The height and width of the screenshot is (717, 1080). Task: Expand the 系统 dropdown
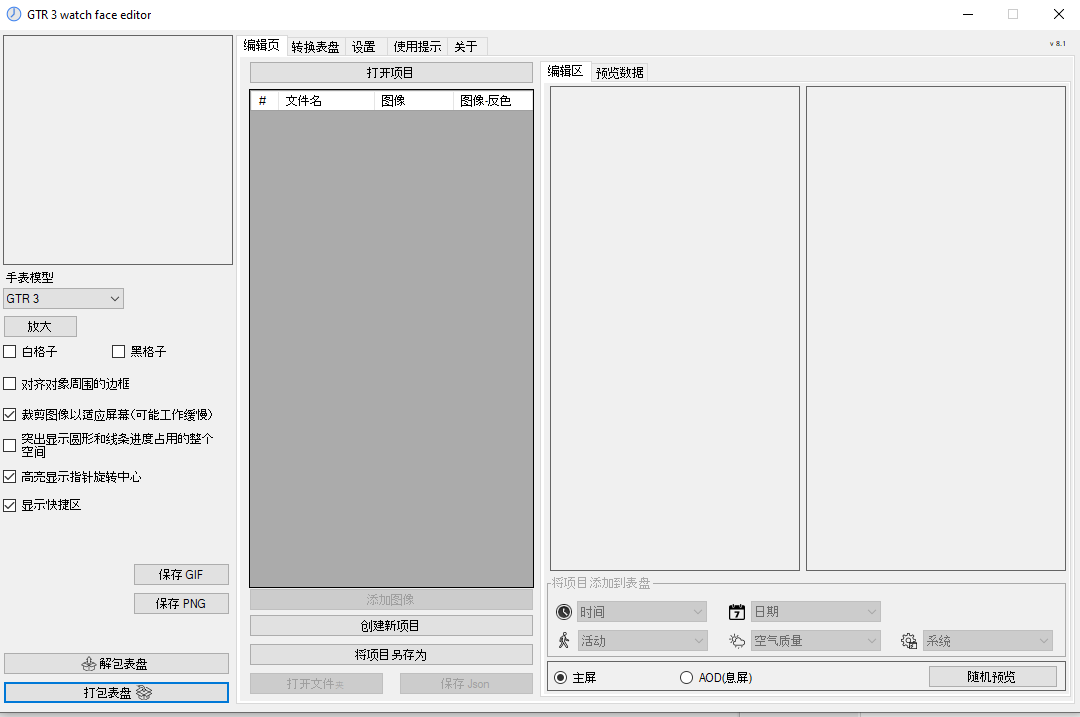pyautogui.click(x=988, y=641)
